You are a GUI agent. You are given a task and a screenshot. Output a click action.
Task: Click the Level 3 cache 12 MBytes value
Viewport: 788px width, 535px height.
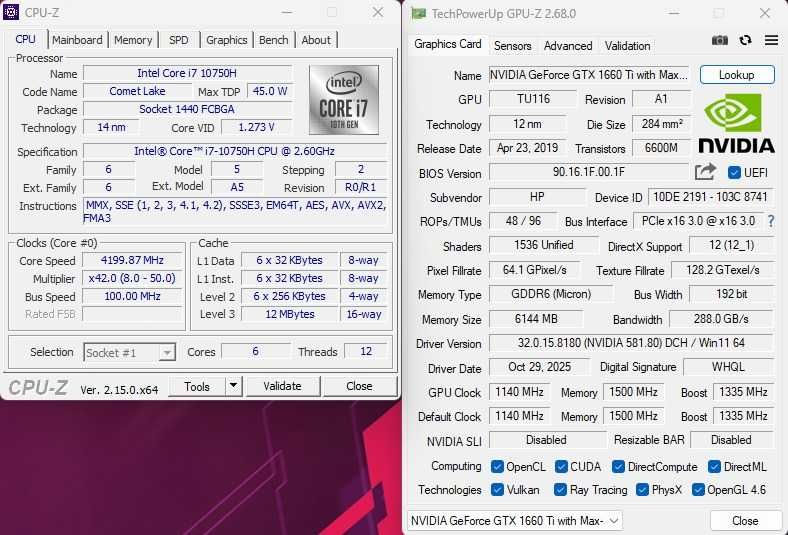click(289, 314)
